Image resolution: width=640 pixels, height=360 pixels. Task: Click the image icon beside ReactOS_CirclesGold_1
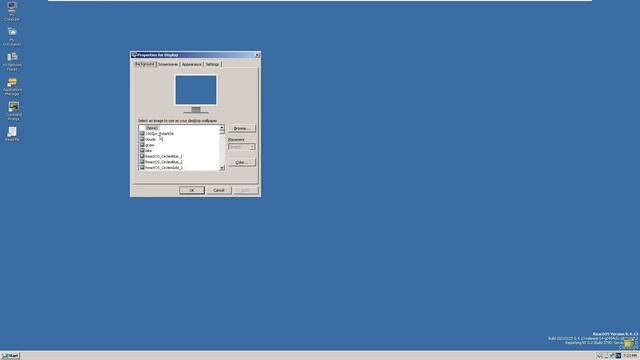click(x=142, y=167)
